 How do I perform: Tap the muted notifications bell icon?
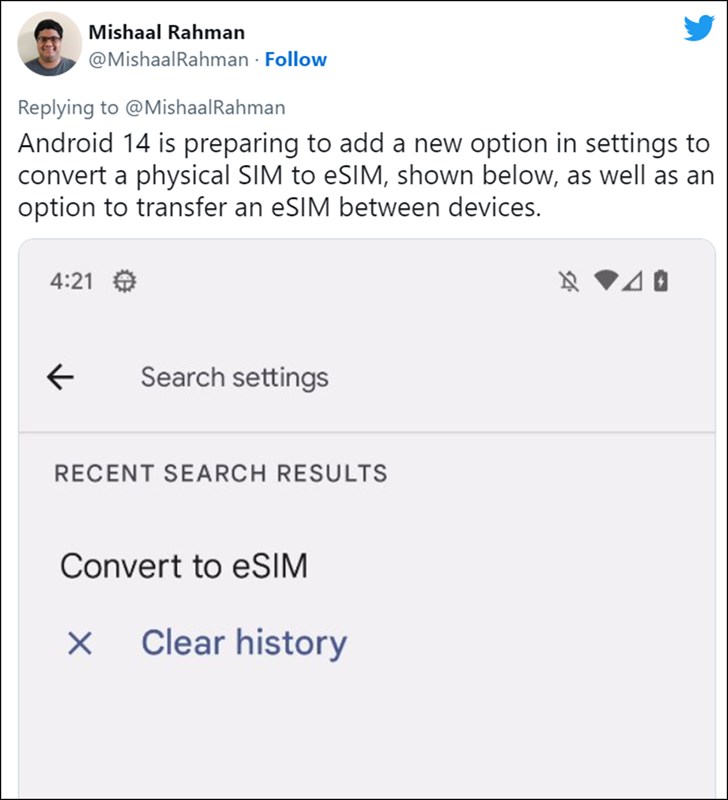point(568,282)
